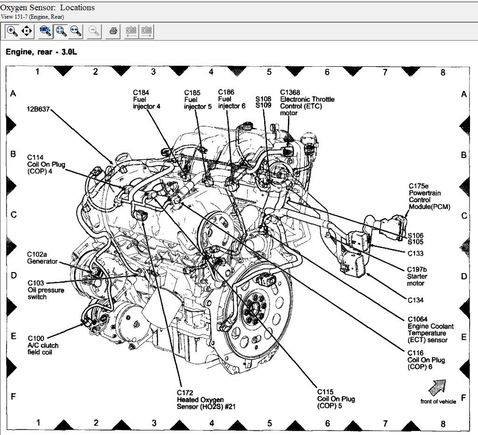
Task: Click the zoom in magnifier with plus
Action: click(x=61, y=31)
